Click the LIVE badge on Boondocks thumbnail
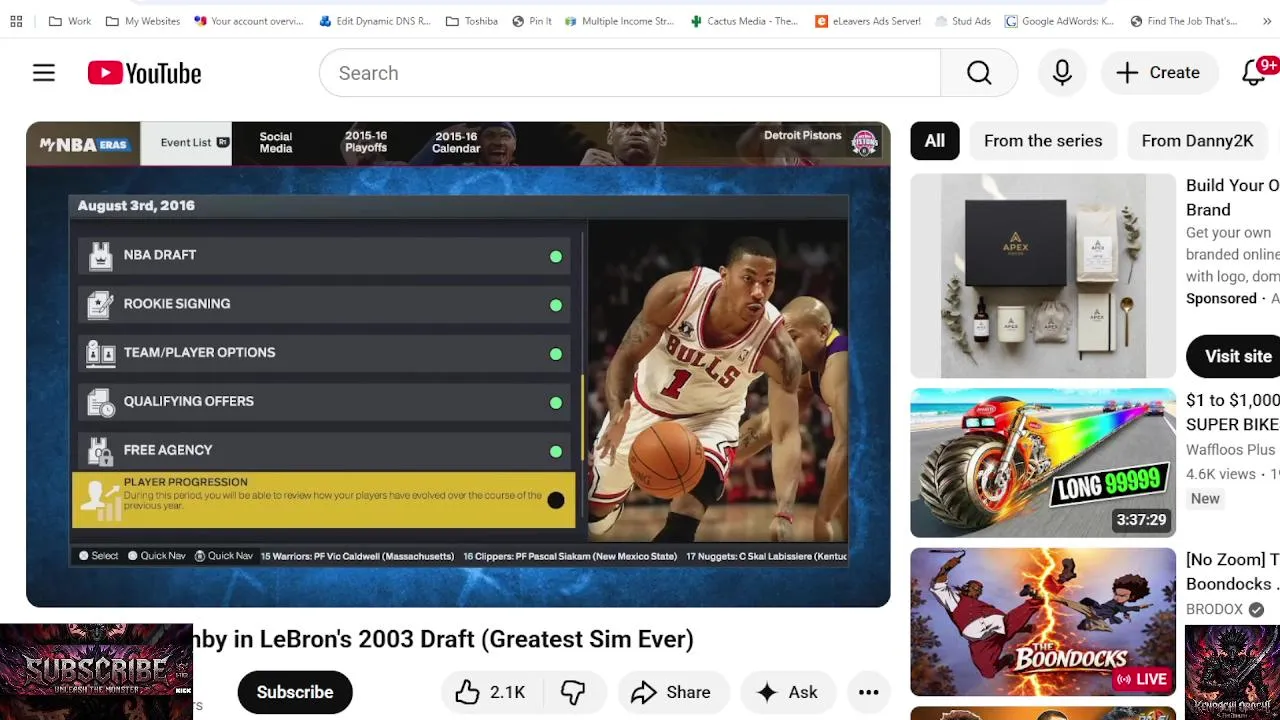Screen dimensions: 1280x720 (x=1141, y=679)
